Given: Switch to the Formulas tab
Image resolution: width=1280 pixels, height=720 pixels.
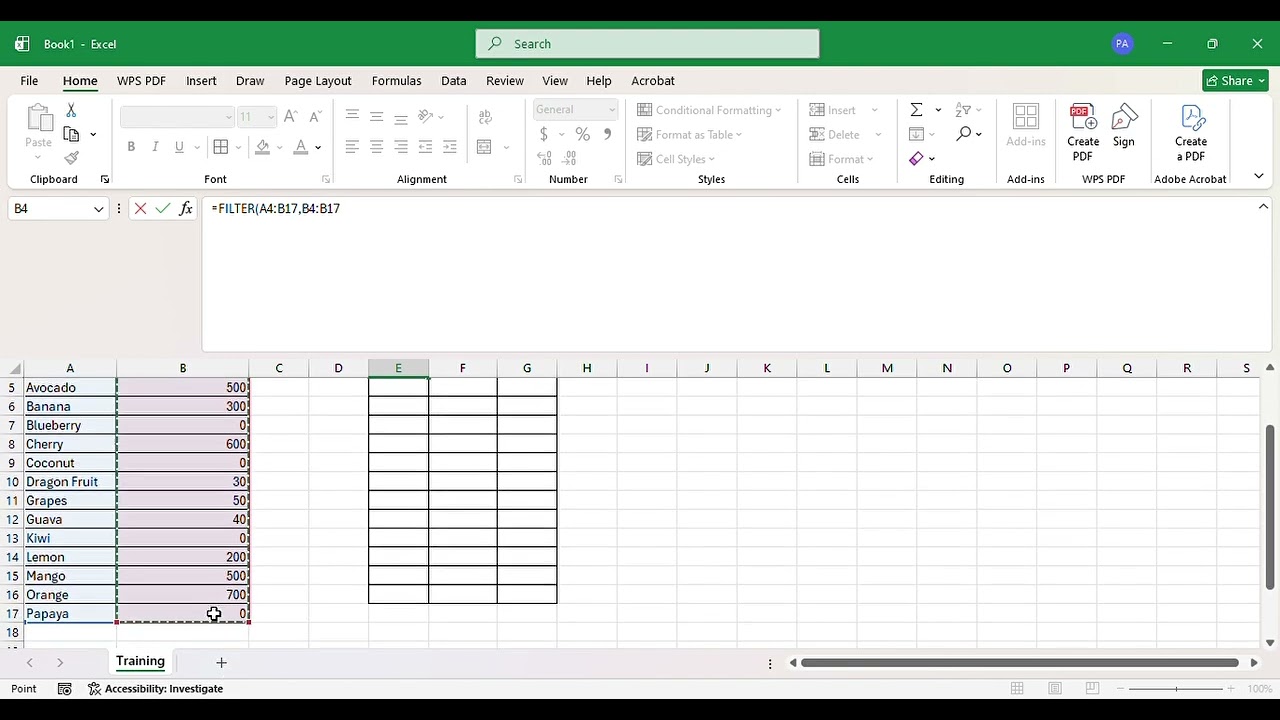Looking at the screenshot, I should point(396,81).
